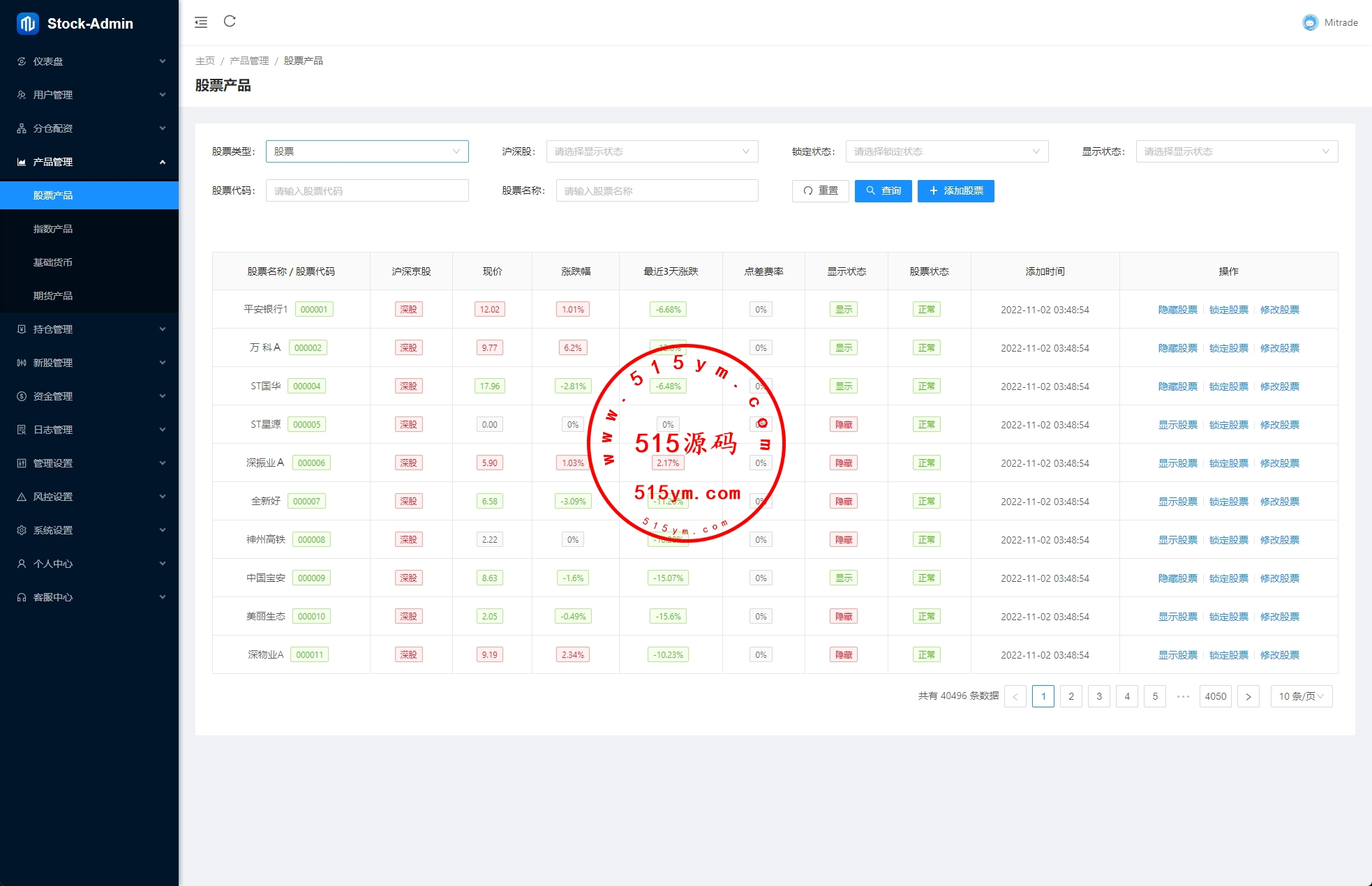Screen dimensions: 1372x886
Task: Click the 查询 search button
Action: click(883, 190)
